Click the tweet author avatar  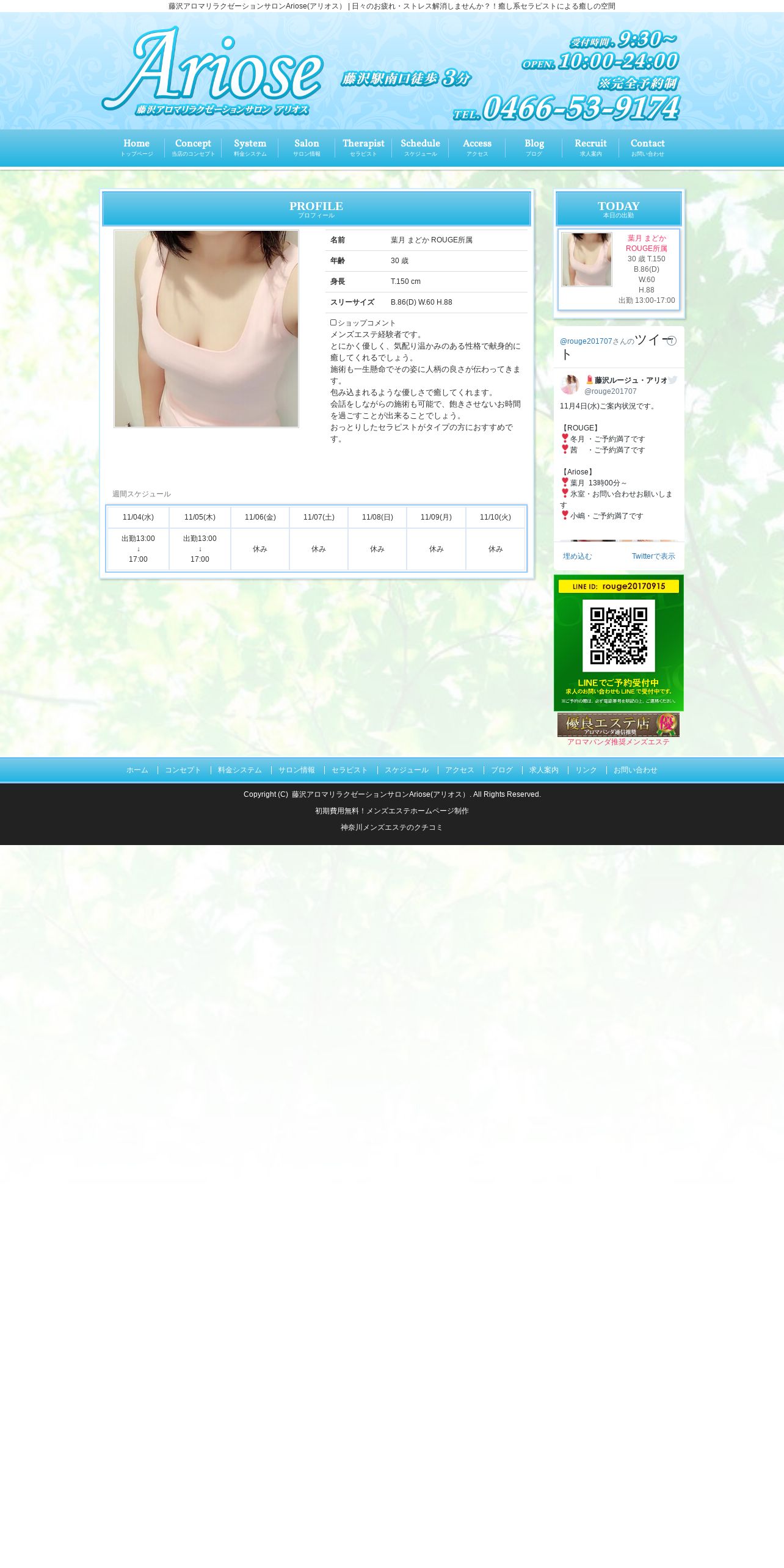click(x=570, y=385)
